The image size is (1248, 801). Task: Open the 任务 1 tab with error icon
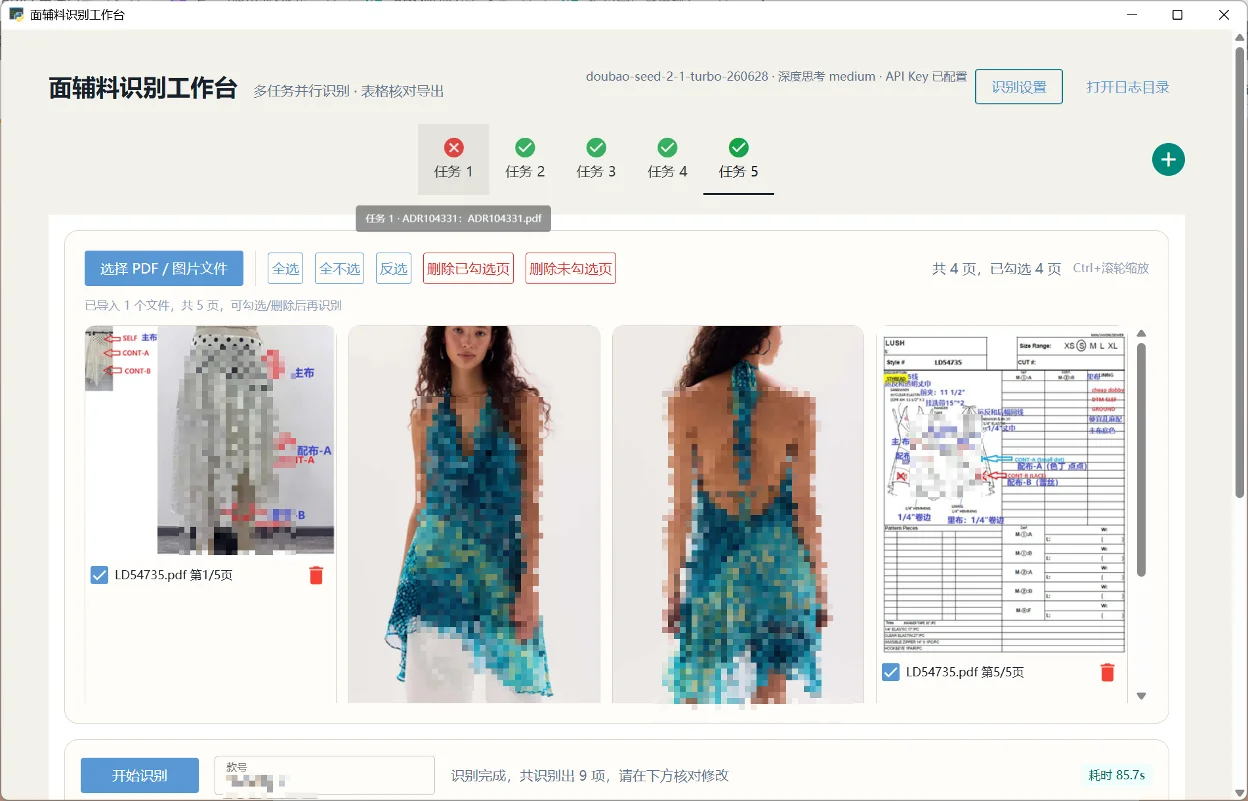tap(453, 159)
